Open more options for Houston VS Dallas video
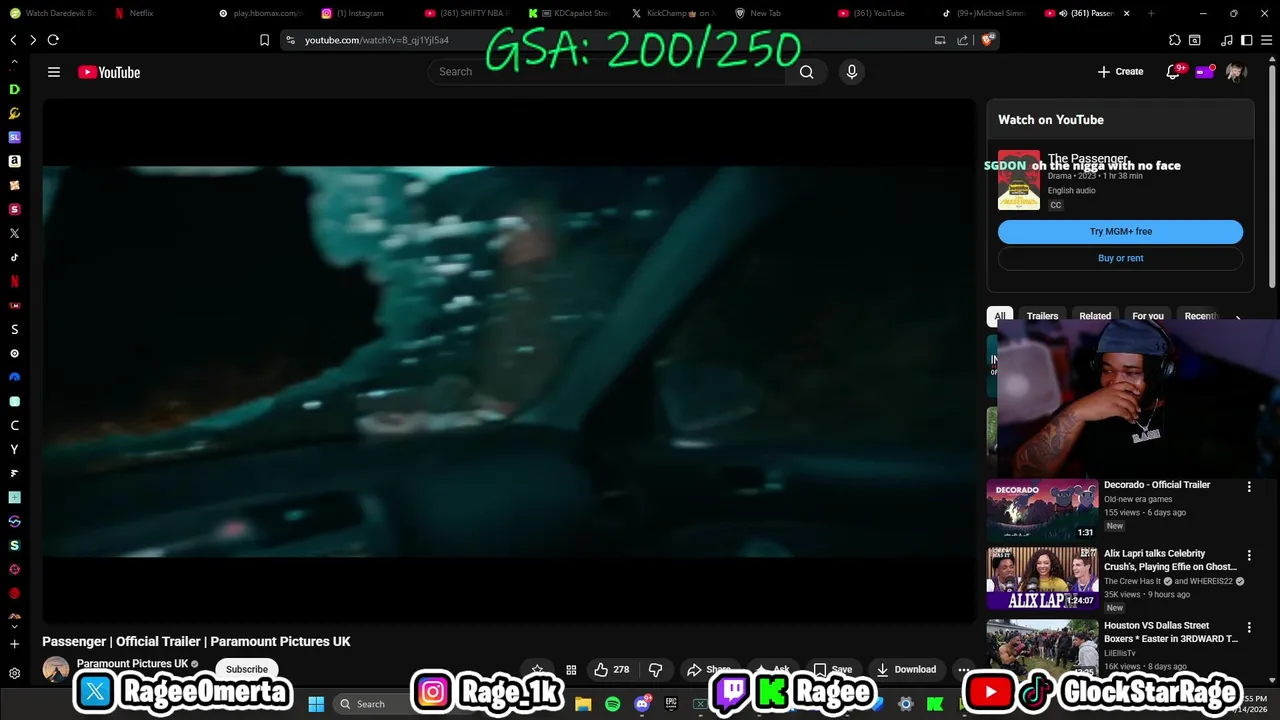This screenshot has width=1280, height=720. pos(1248,627)
